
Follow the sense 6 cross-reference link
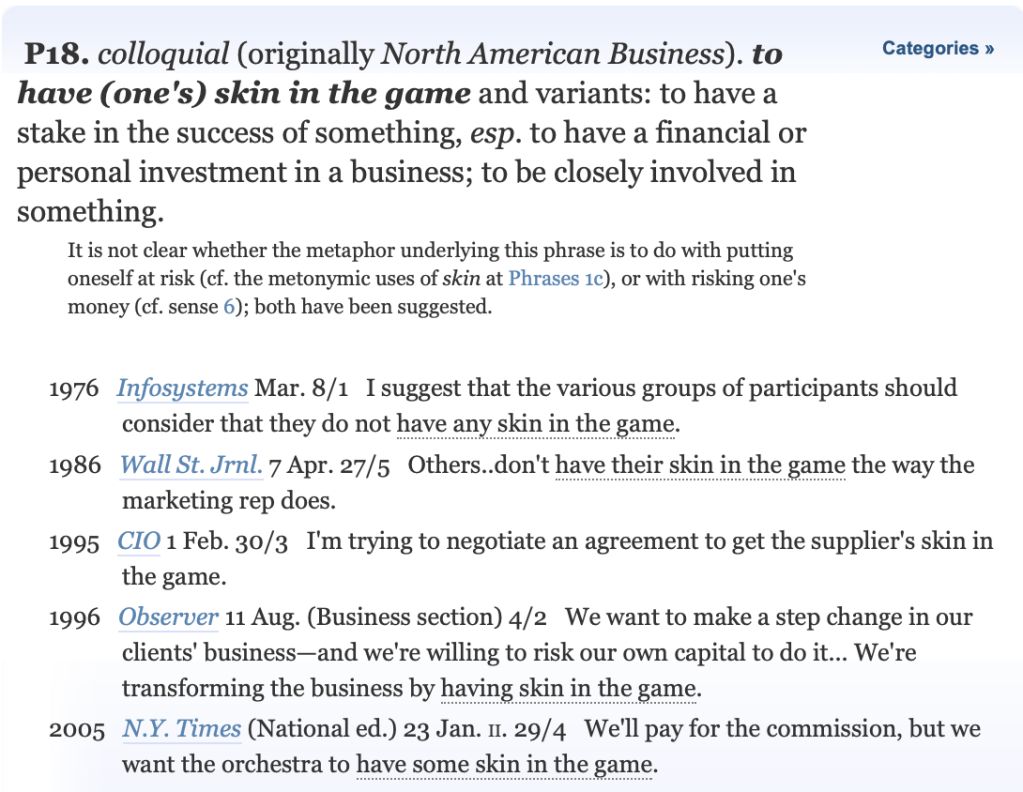tap(229, 307)
